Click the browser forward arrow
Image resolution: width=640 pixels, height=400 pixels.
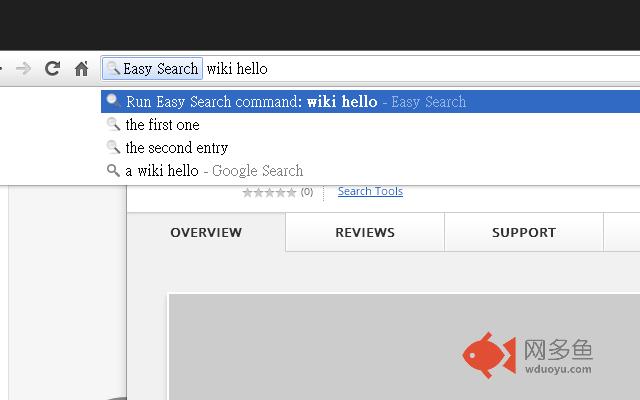[x=24, y=69]
